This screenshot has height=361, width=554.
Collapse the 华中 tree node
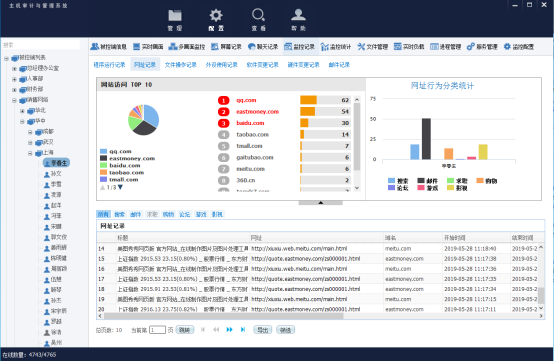pyautogui.click(x=22, y=122)
